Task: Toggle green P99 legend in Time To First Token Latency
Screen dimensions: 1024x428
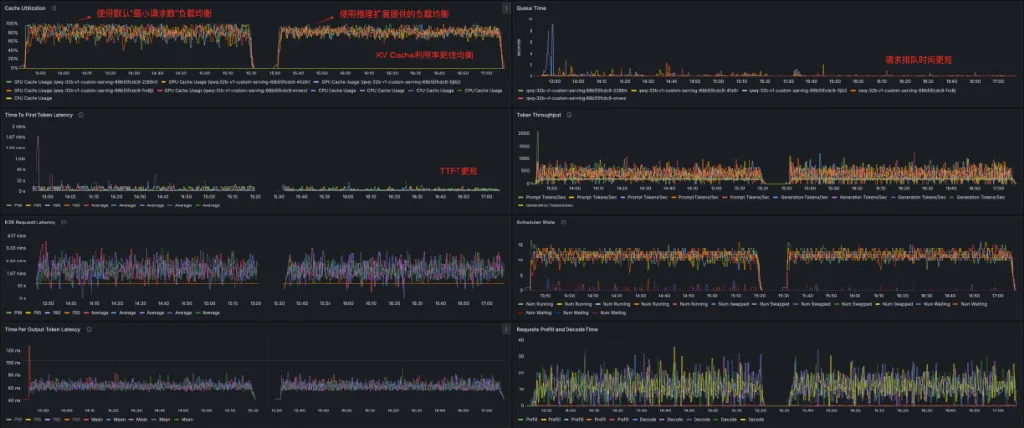Action: point(13,205)
